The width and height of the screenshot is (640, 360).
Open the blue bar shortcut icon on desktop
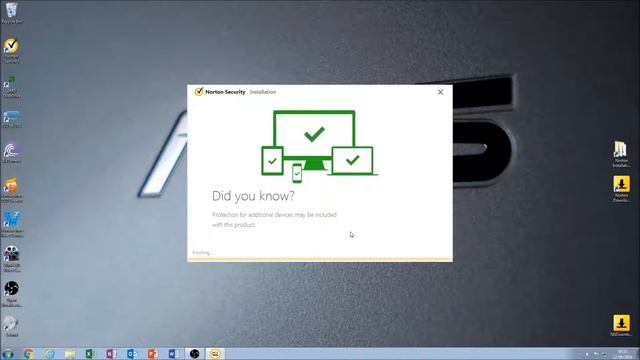click(11, 118)
